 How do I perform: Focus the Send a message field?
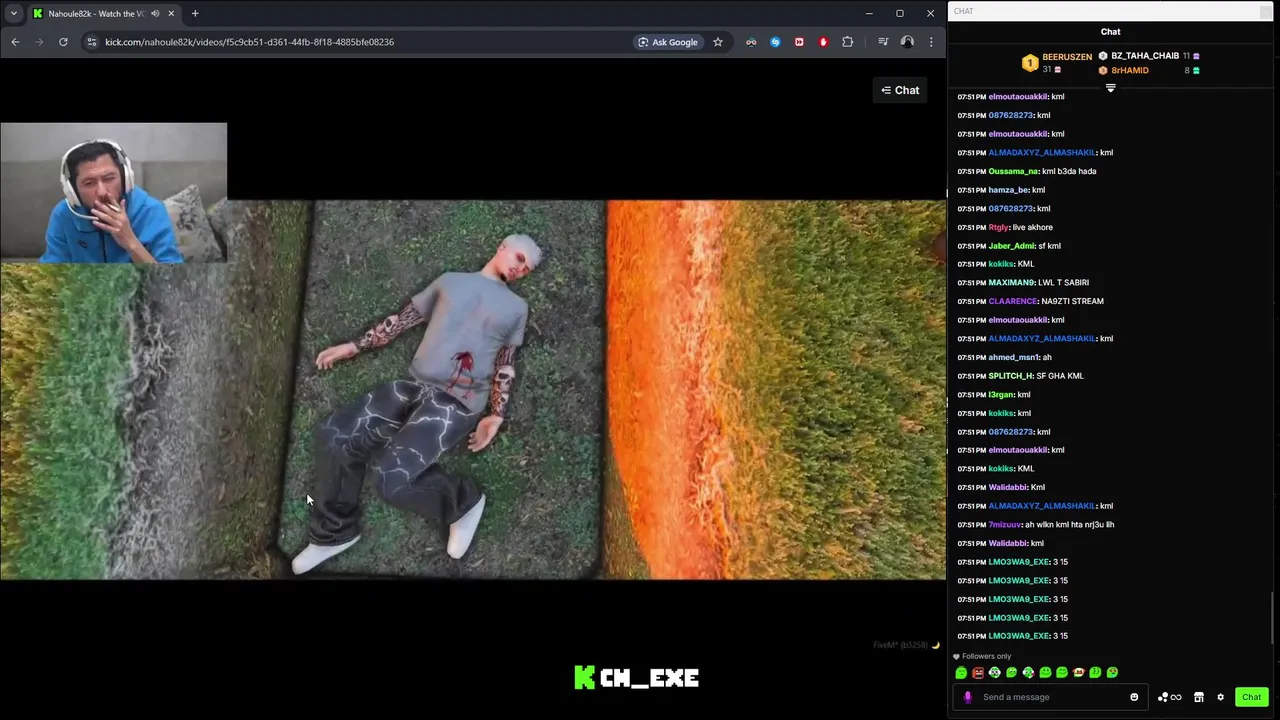[x=1050, y=697]
